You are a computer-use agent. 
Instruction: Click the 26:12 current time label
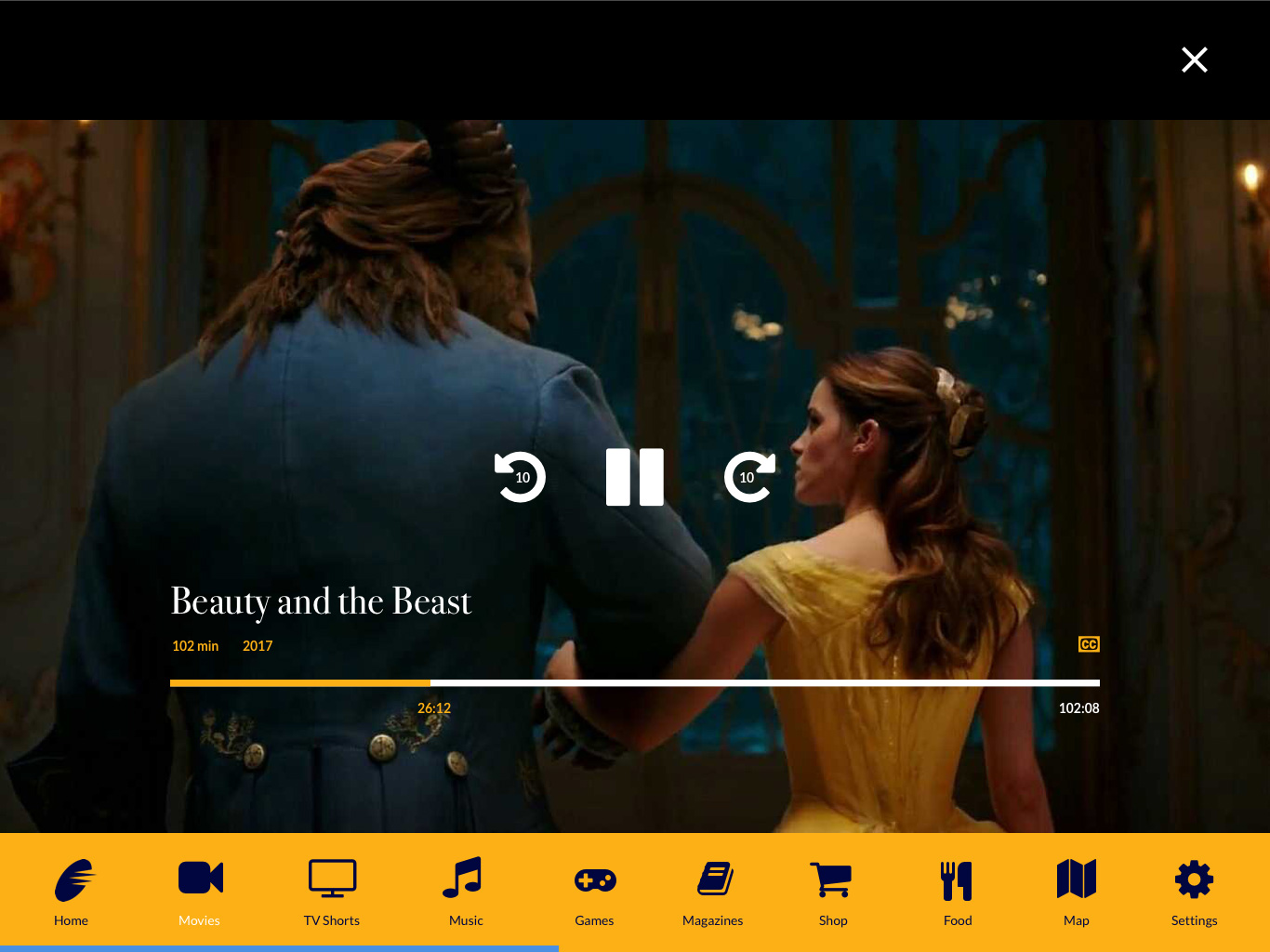tap(434, 708)
